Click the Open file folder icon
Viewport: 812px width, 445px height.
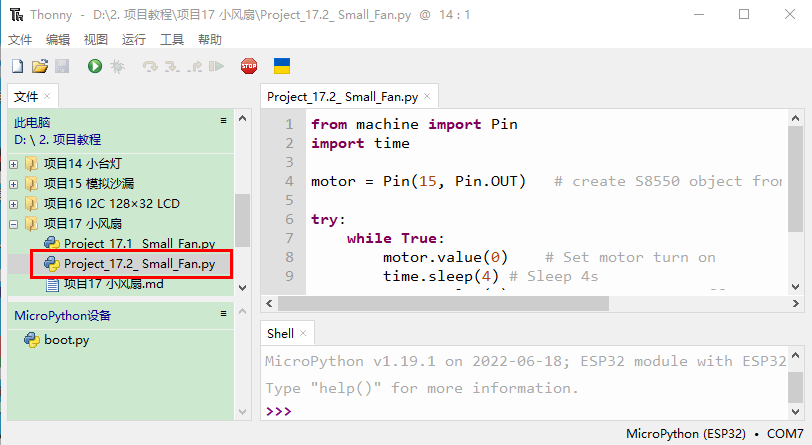(40, 66)
